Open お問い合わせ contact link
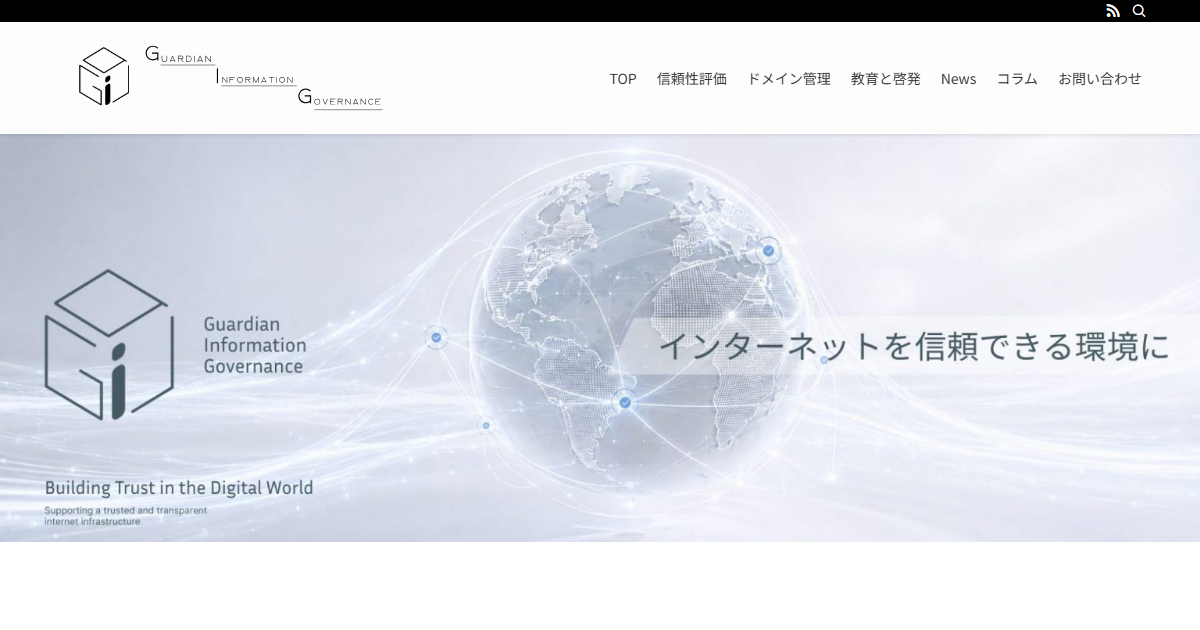The height and width of the screenshot is (630, 1200). click(1100, 78)
